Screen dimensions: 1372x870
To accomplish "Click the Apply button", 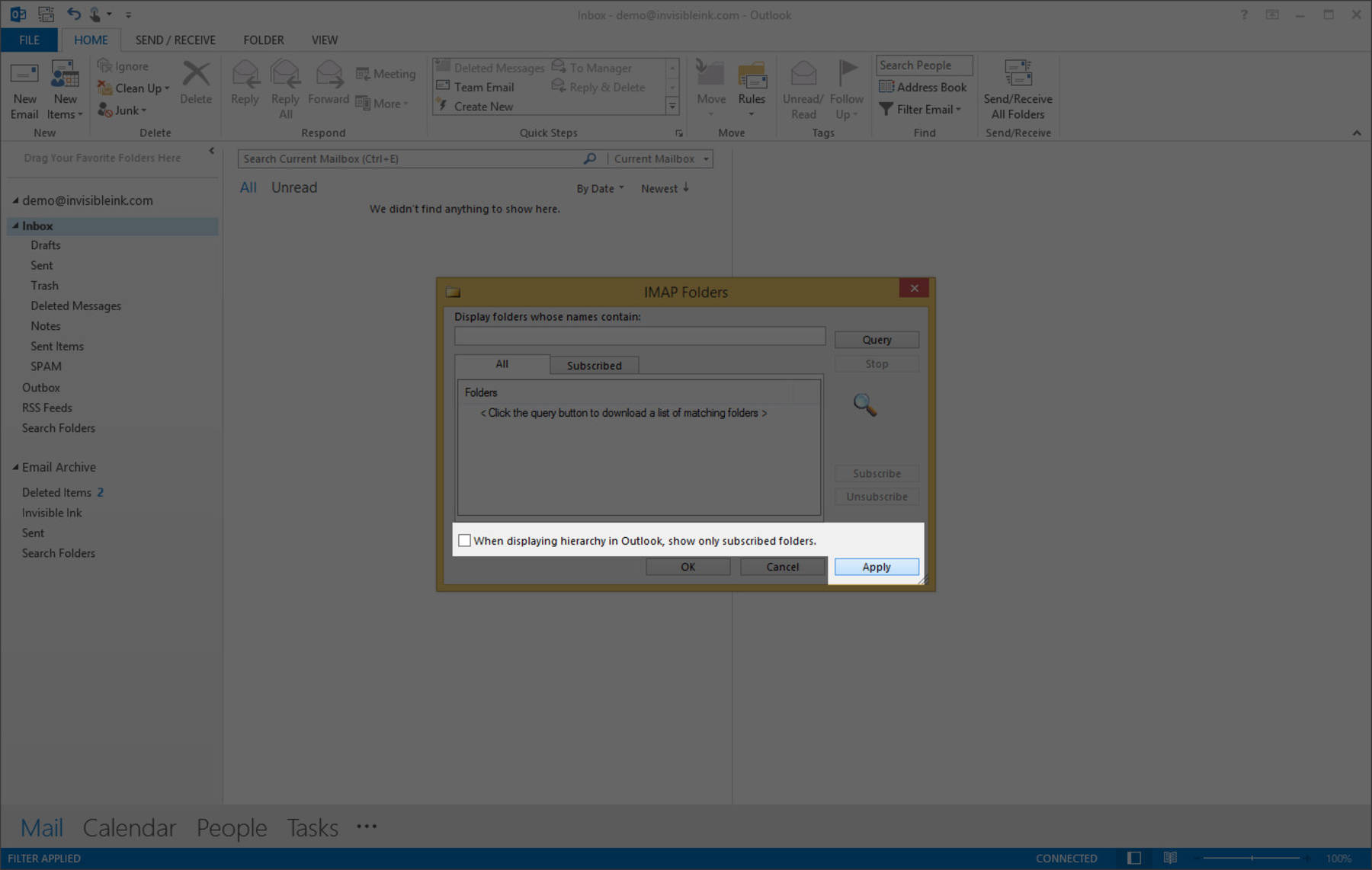I will coord(877,567).
